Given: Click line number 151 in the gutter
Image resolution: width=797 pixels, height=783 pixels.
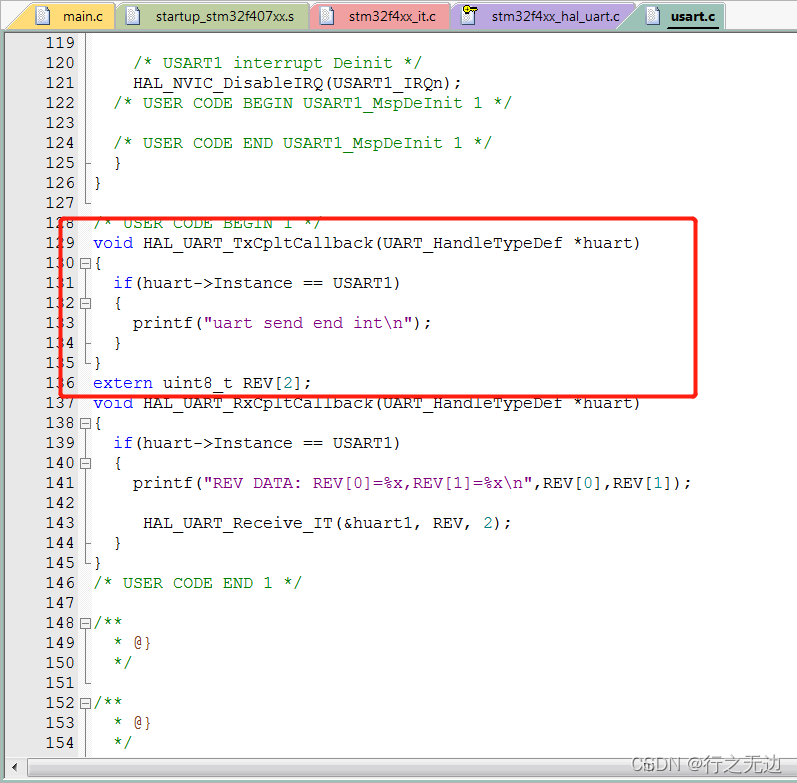Looking at the screenshot, I should [60, 683].
